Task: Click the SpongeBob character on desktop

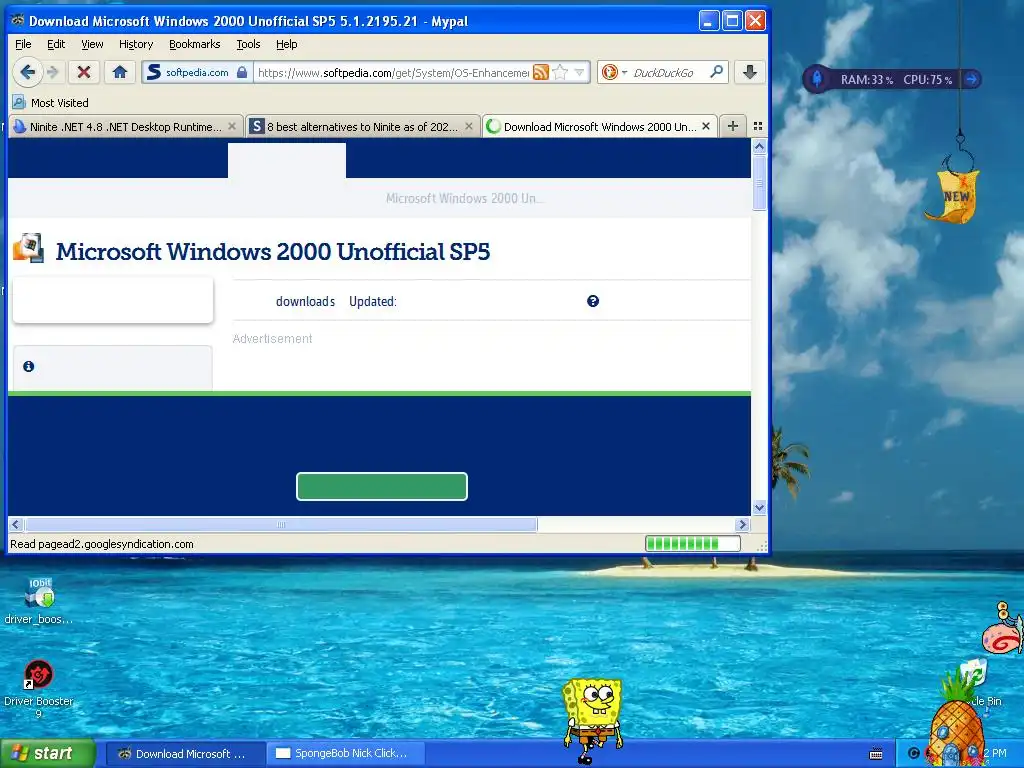Action: tap(592, 720)
